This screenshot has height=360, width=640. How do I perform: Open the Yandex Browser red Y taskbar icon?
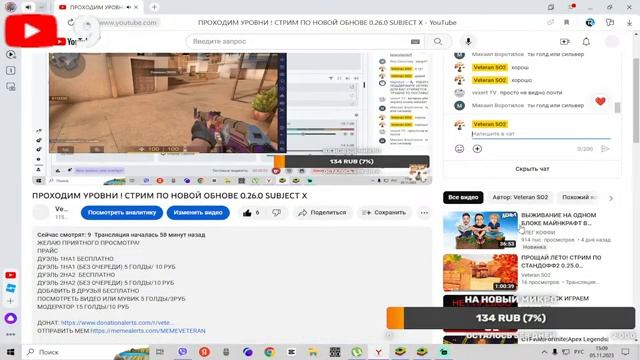click(x=378, y=352)
